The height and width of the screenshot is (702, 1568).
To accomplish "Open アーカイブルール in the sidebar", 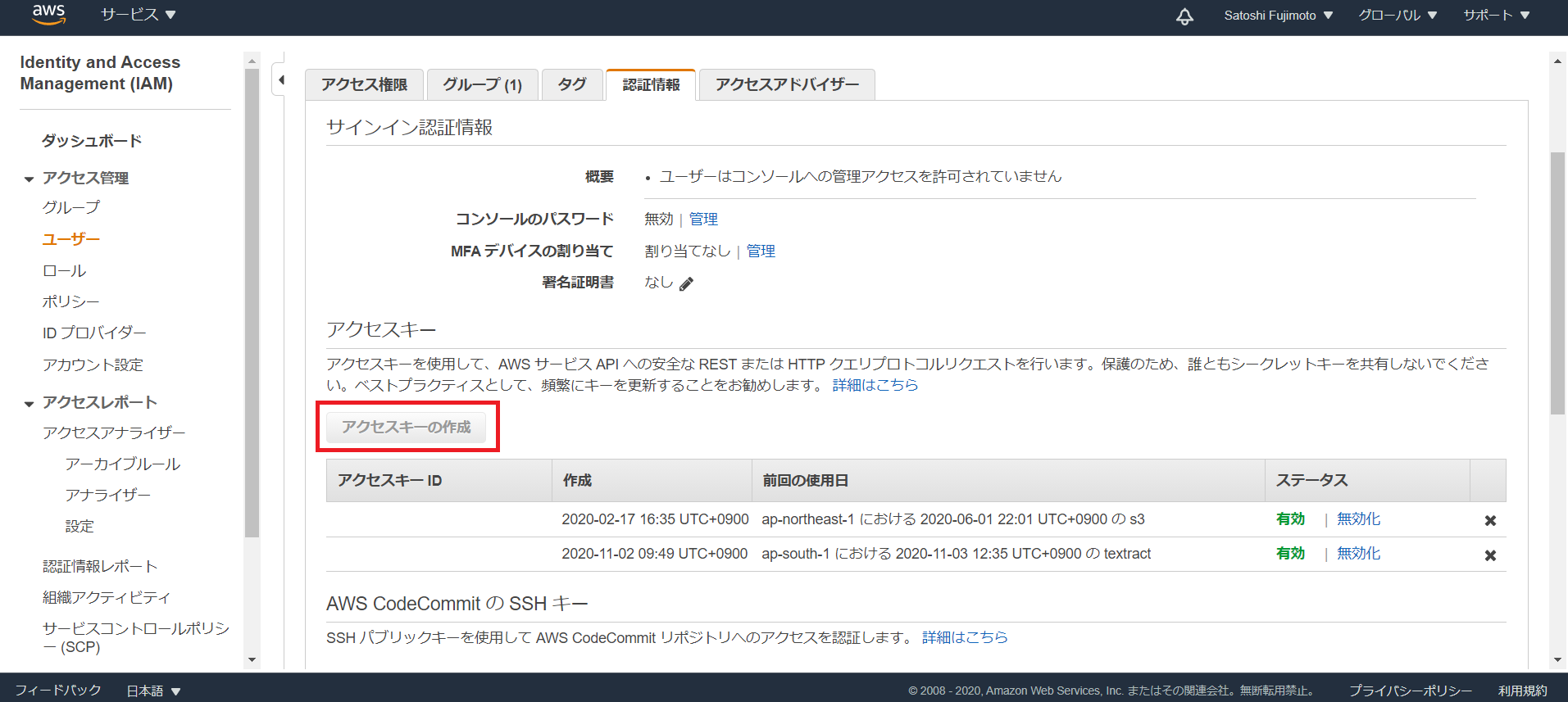I will [123, 464].
